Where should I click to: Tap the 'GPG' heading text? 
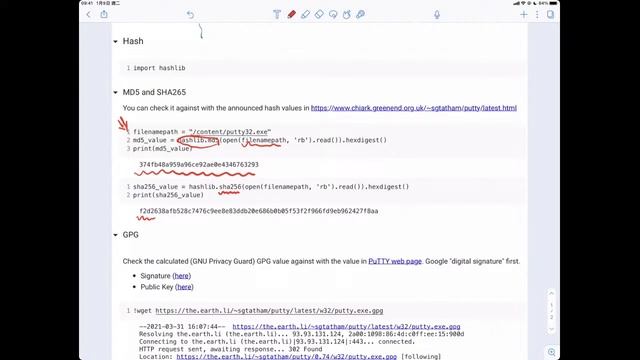[131, 235]
